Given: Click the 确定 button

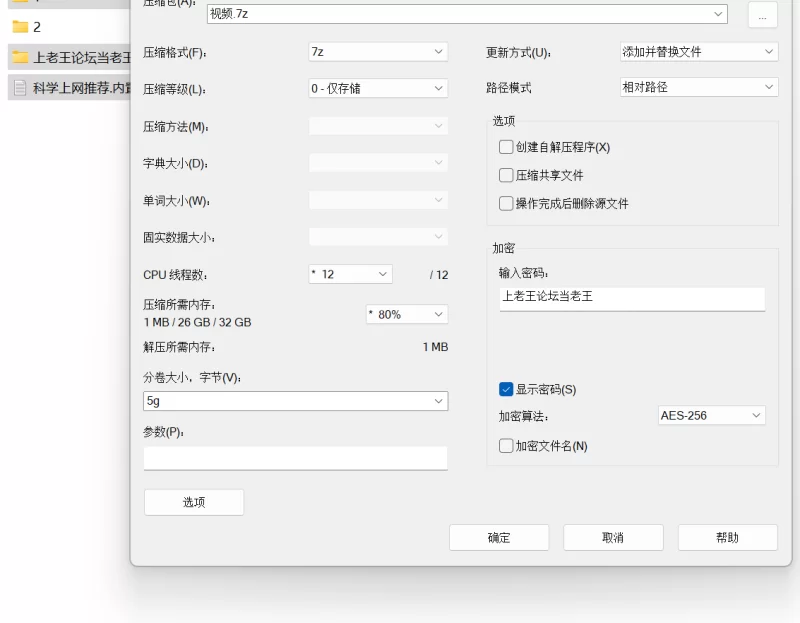Looking at the screenshot, I should [499, 537].
